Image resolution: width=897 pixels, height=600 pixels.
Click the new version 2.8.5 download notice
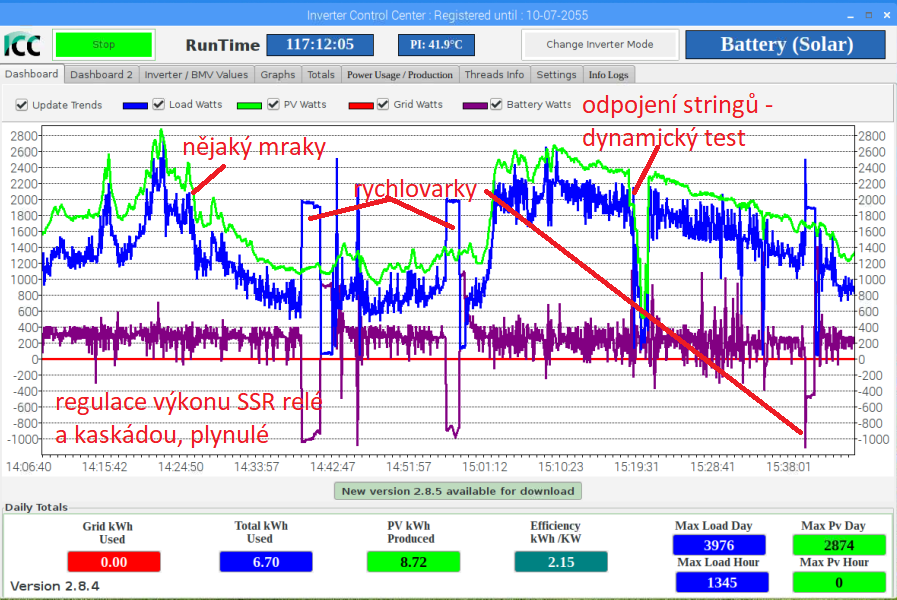tap(458, 491)
